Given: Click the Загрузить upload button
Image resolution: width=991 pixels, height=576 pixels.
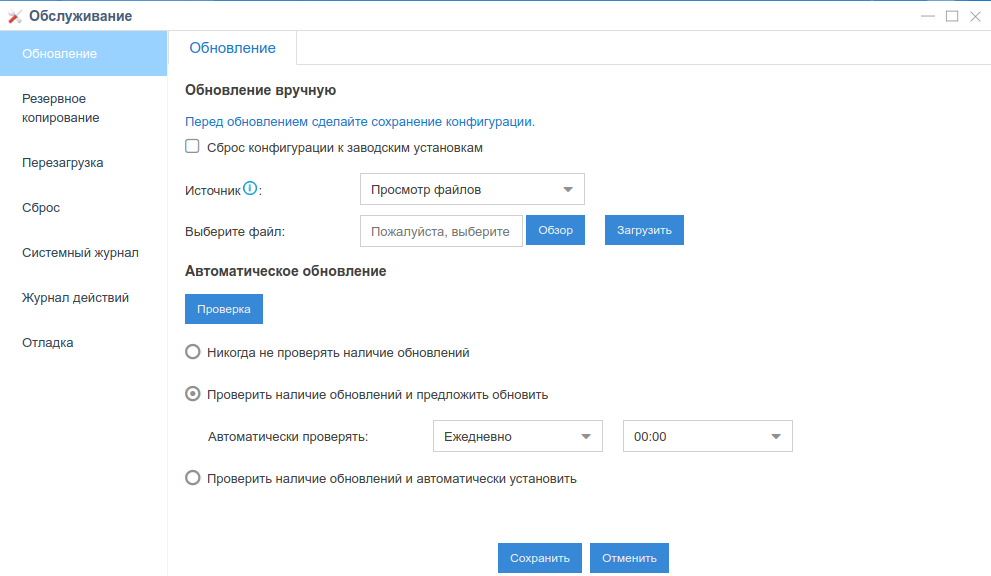Looking at the screenshot, I should (x=644, y=230).
